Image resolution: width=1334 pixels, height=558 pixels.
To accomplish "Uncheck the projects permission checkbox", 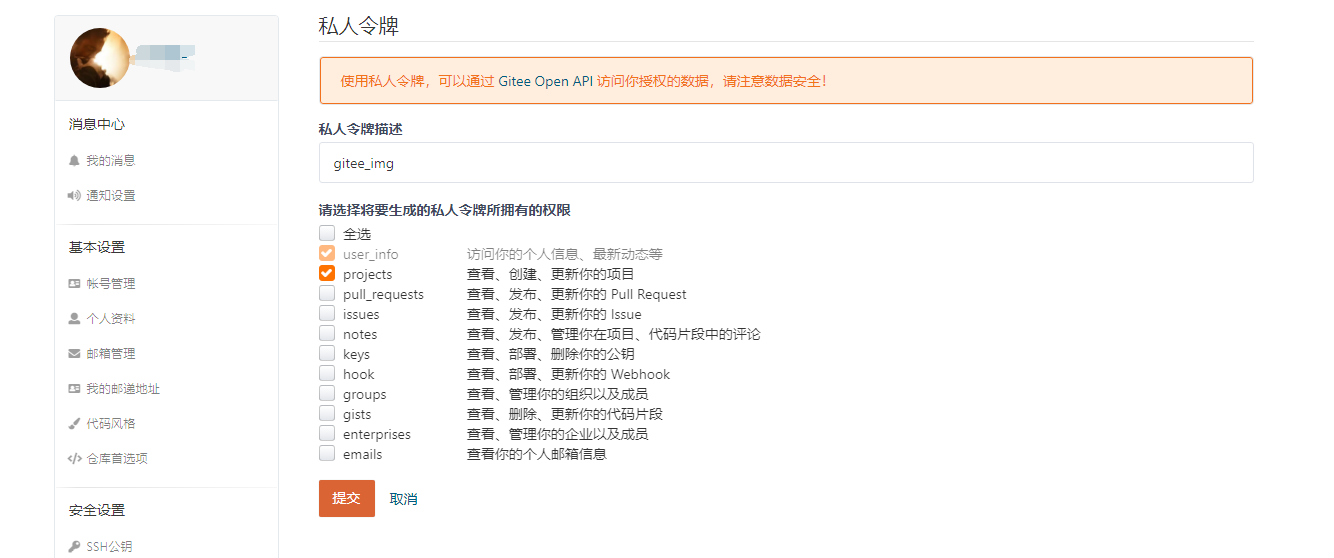I will point(327,273).
